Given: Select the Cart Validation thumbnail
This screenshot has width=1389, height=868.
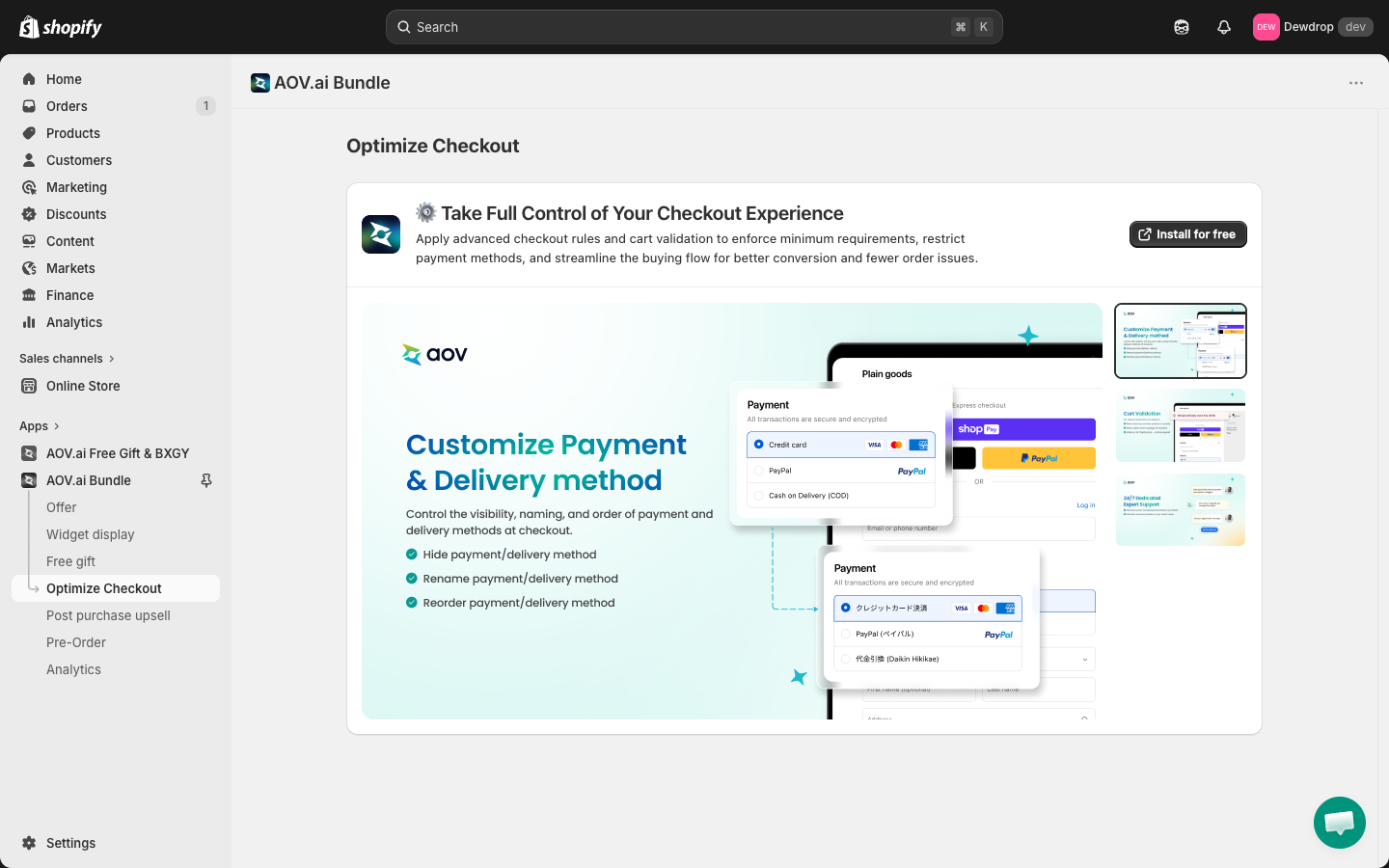Looking at the screenshot, I should coord(1181,425).
